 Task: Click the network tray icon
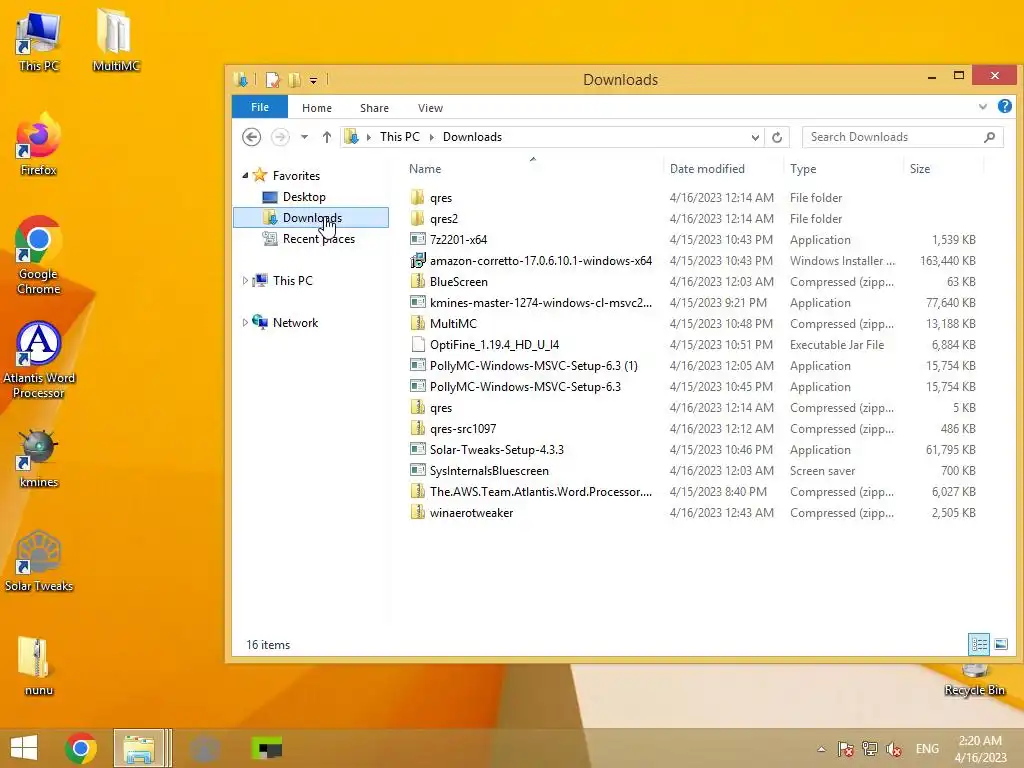click(x=869, y=749)
